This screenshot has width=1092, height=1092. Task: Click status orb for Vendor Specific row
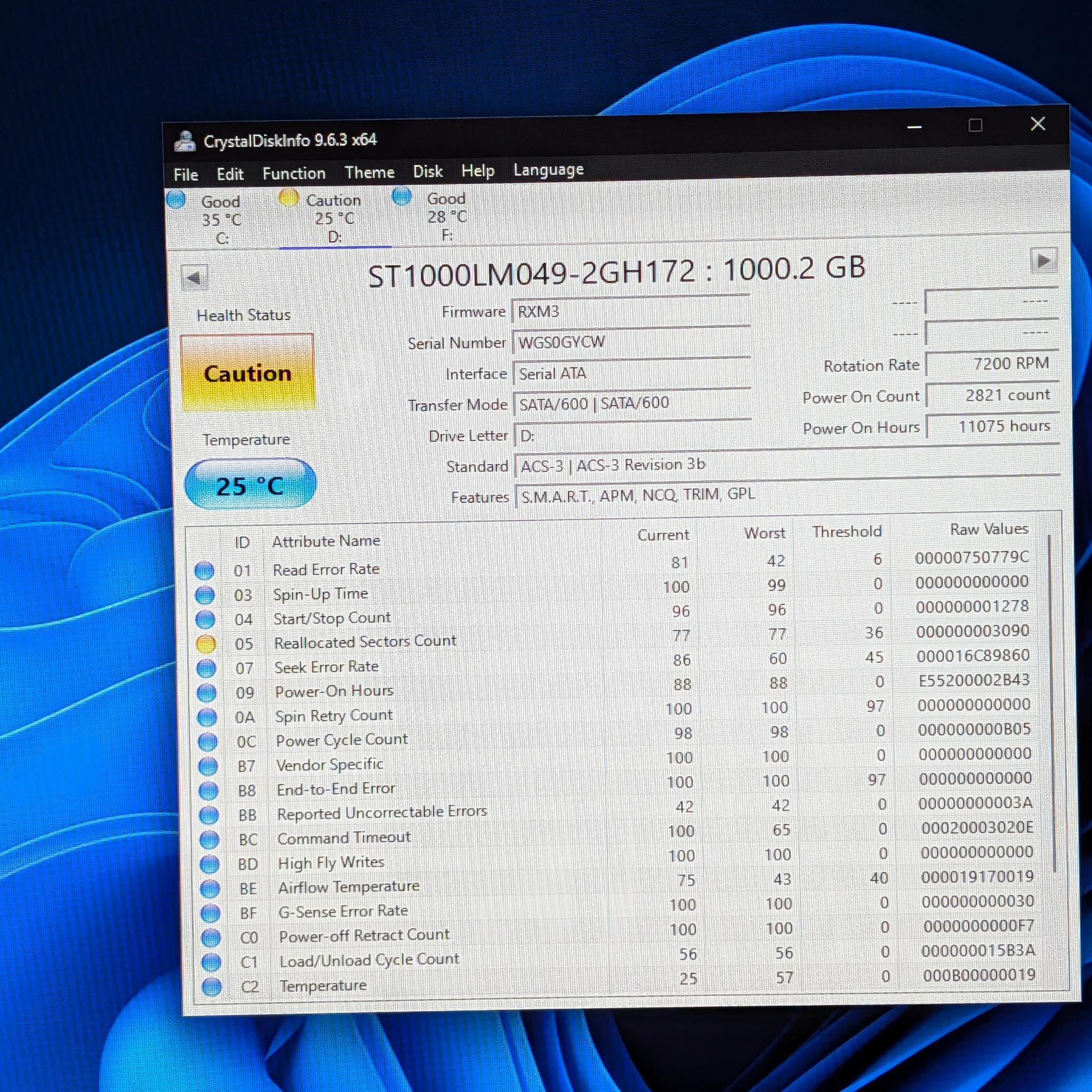pyautogui.click(x=208, y=766)
